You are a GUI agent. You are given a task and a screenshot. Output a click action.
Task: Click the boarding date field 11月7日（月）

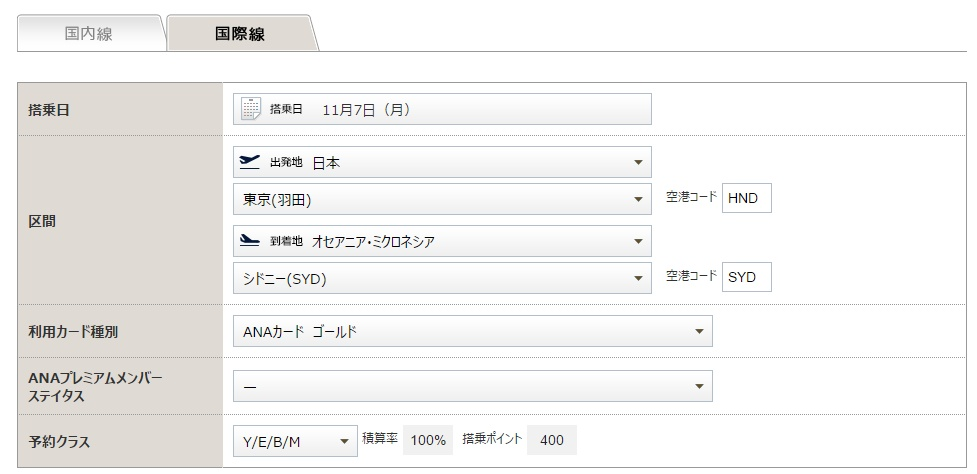pos(442,109)
